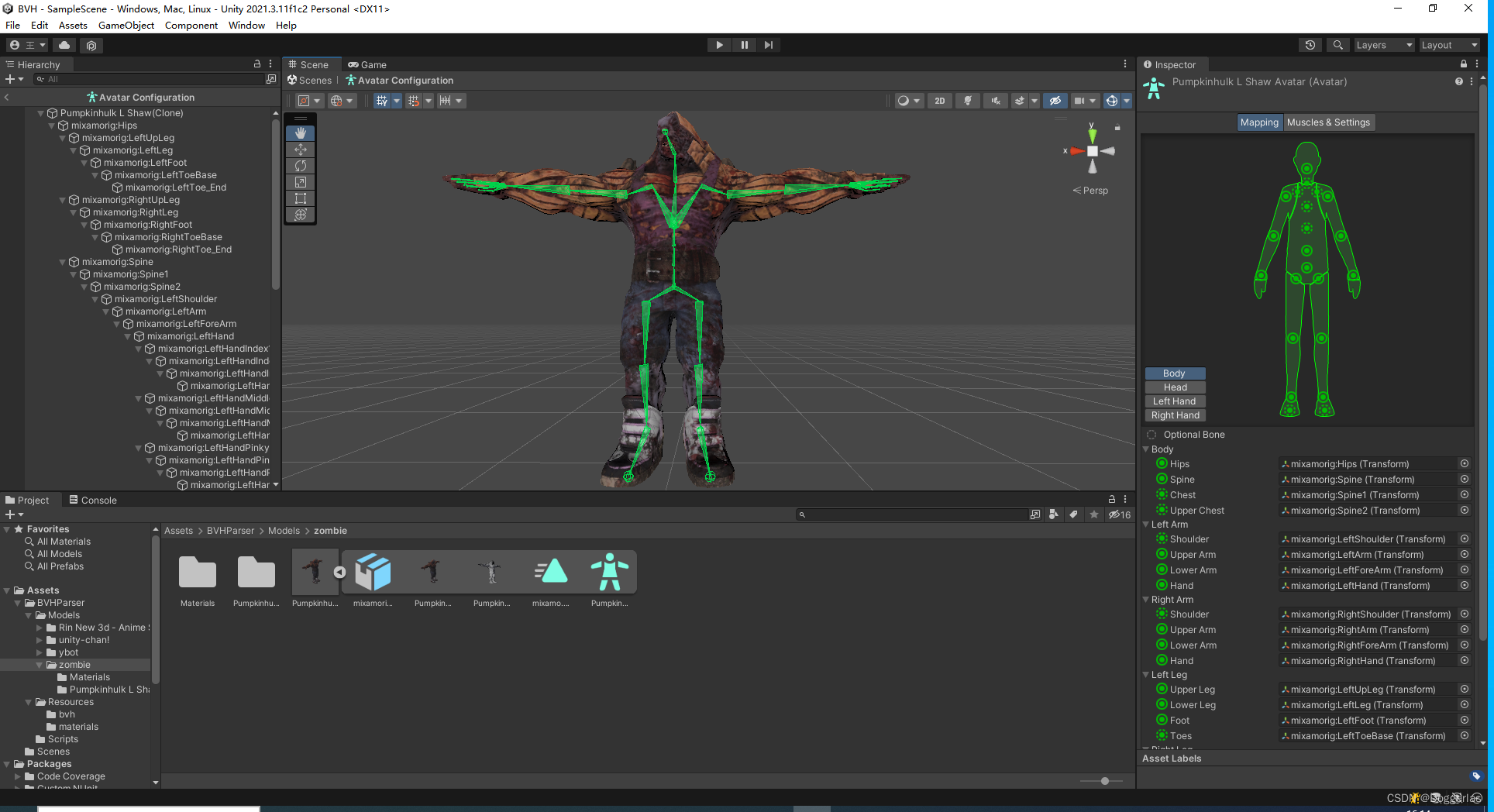The width and height of the screenshot is (1494, 812).
Task: Click the Step frame button
Action: point(768,45)
